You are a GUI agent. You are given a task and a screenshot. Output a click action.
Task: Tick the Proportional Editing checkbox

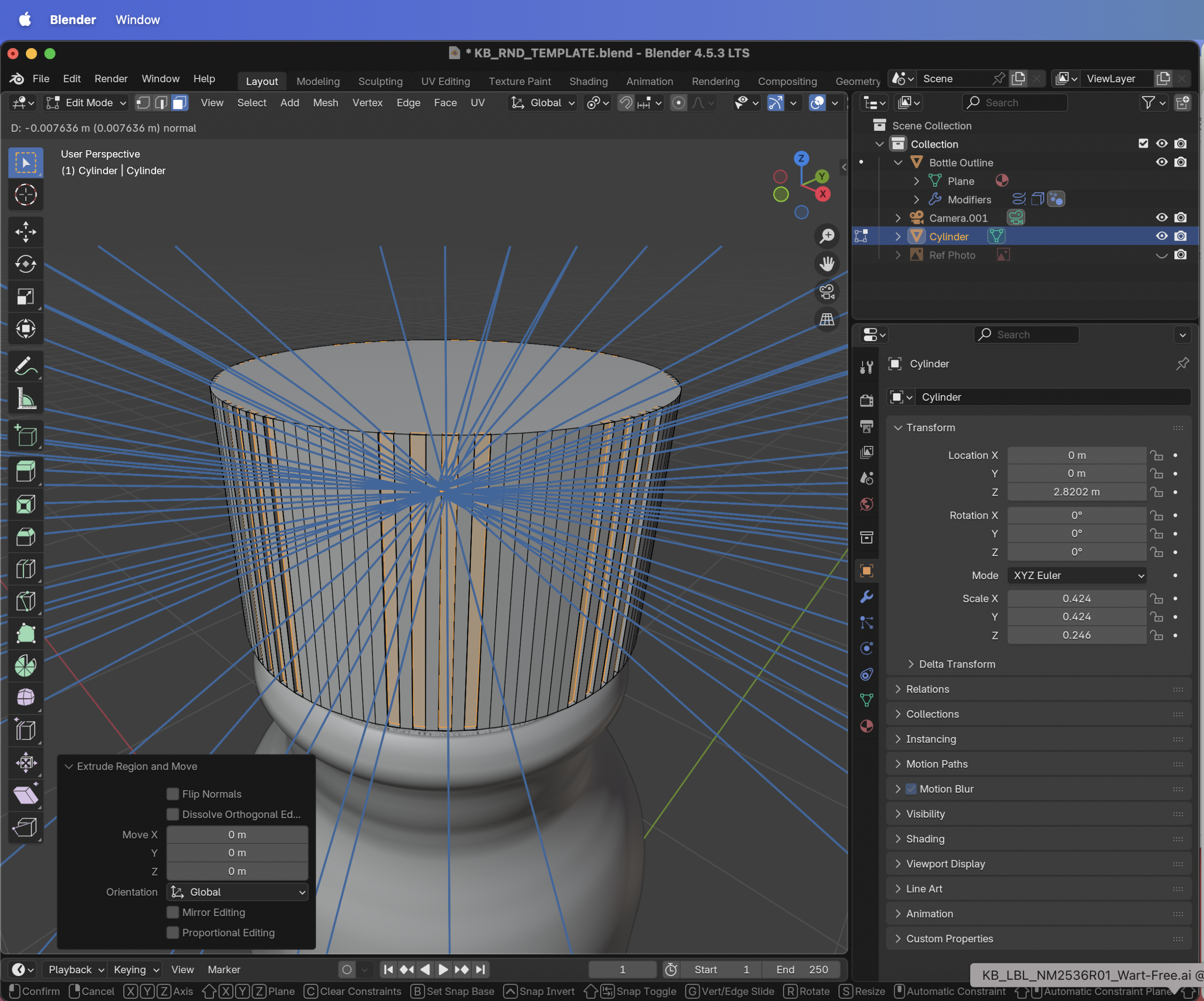[173, 933]
